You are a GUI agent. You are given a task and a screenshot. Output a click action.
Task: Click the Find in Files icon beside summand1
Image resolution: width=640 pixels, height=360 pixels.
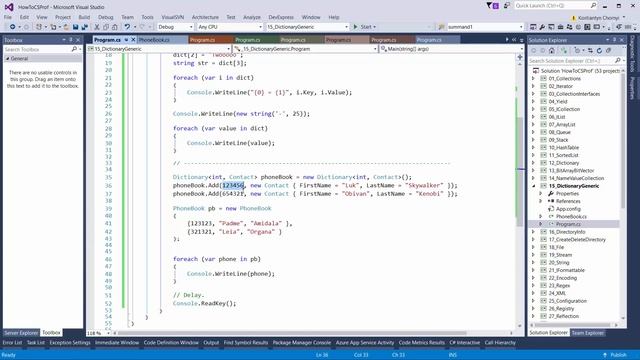[441, 27]
